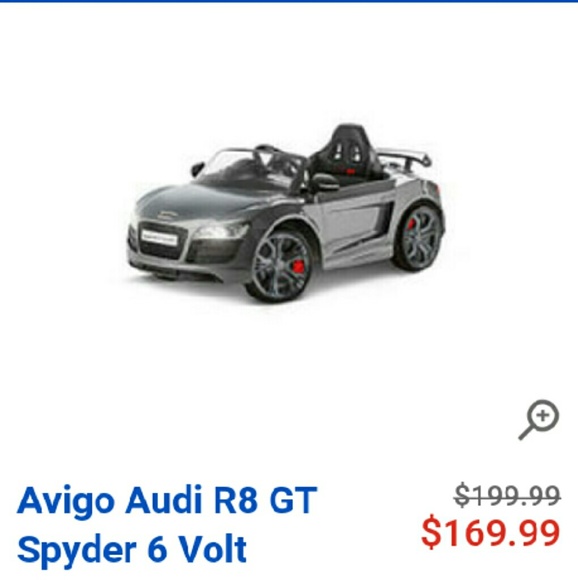
Task: Click the ride-on car product image
Action: point(285,214)
